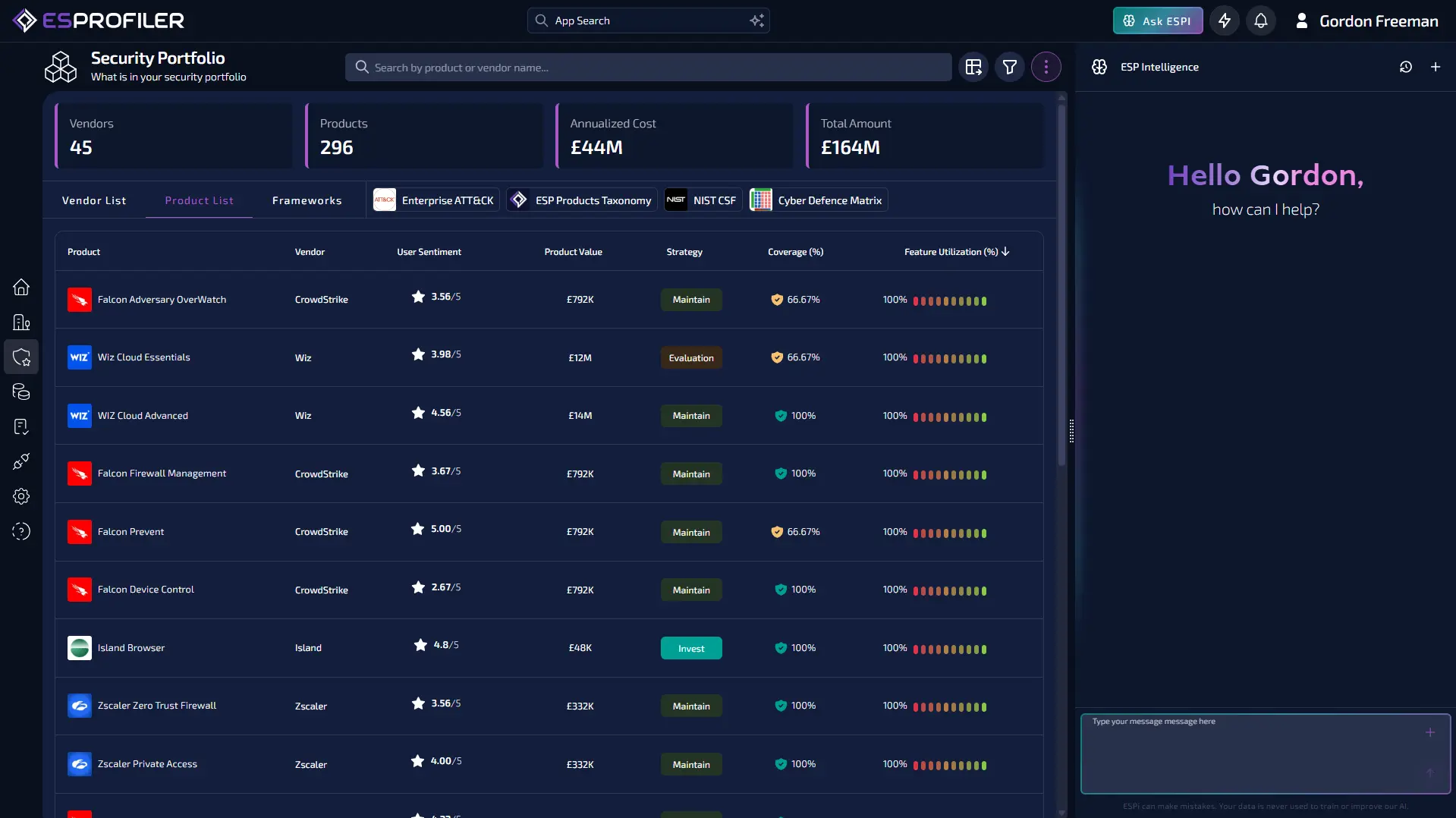Click the Falcon Adversary OverWatch CrowdStrike logo
1456x818 pixels.
pos(80,300)
